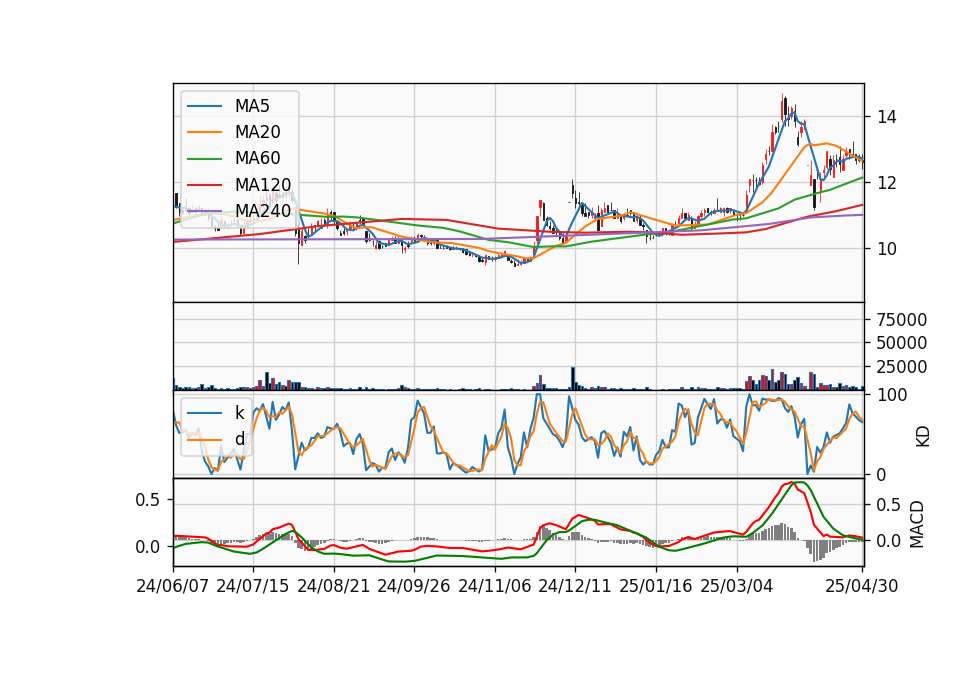Click the 24/06/07 date tick label
This screenshot has width=960, height=690.
click(173, 586)
